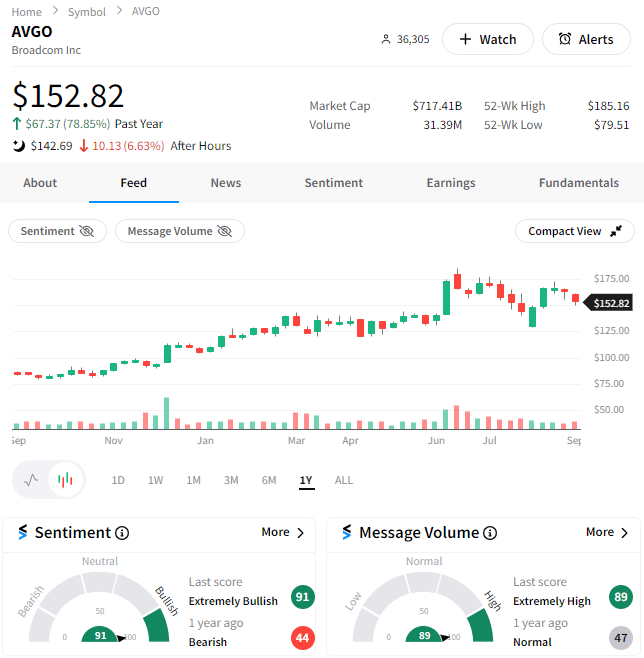Open the Symbol breadcrumb link
644x658 pixels.
[x=86, y=12]
